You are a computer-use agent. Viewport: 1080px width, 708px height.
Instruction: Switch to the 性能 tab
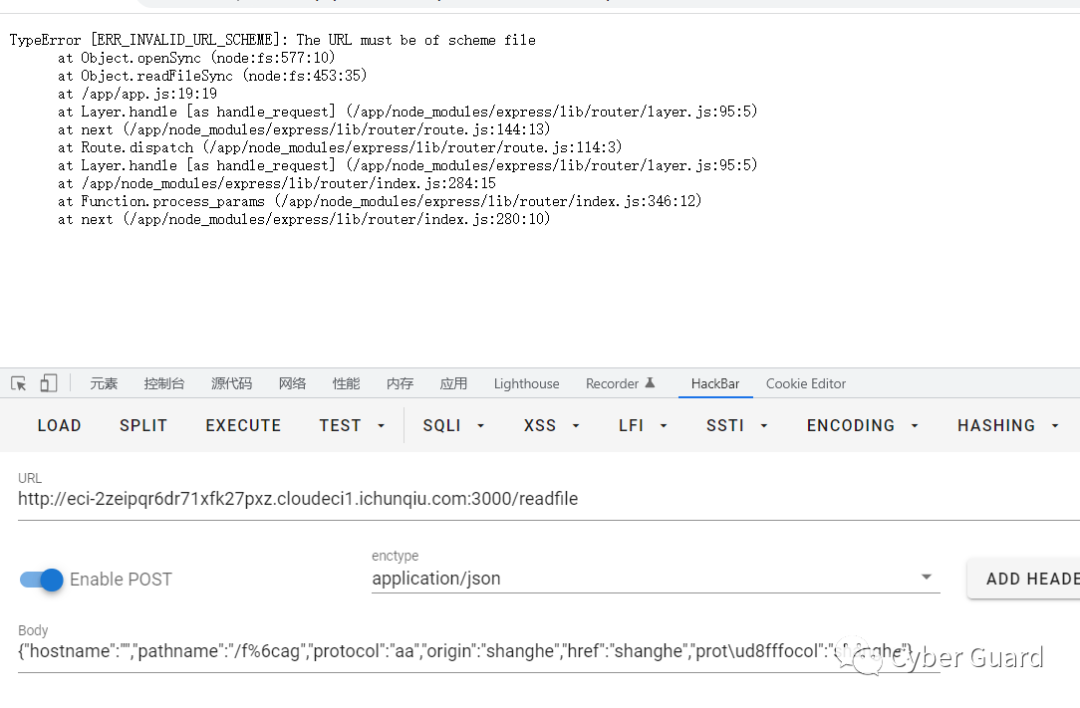click(x=346, y=384)
